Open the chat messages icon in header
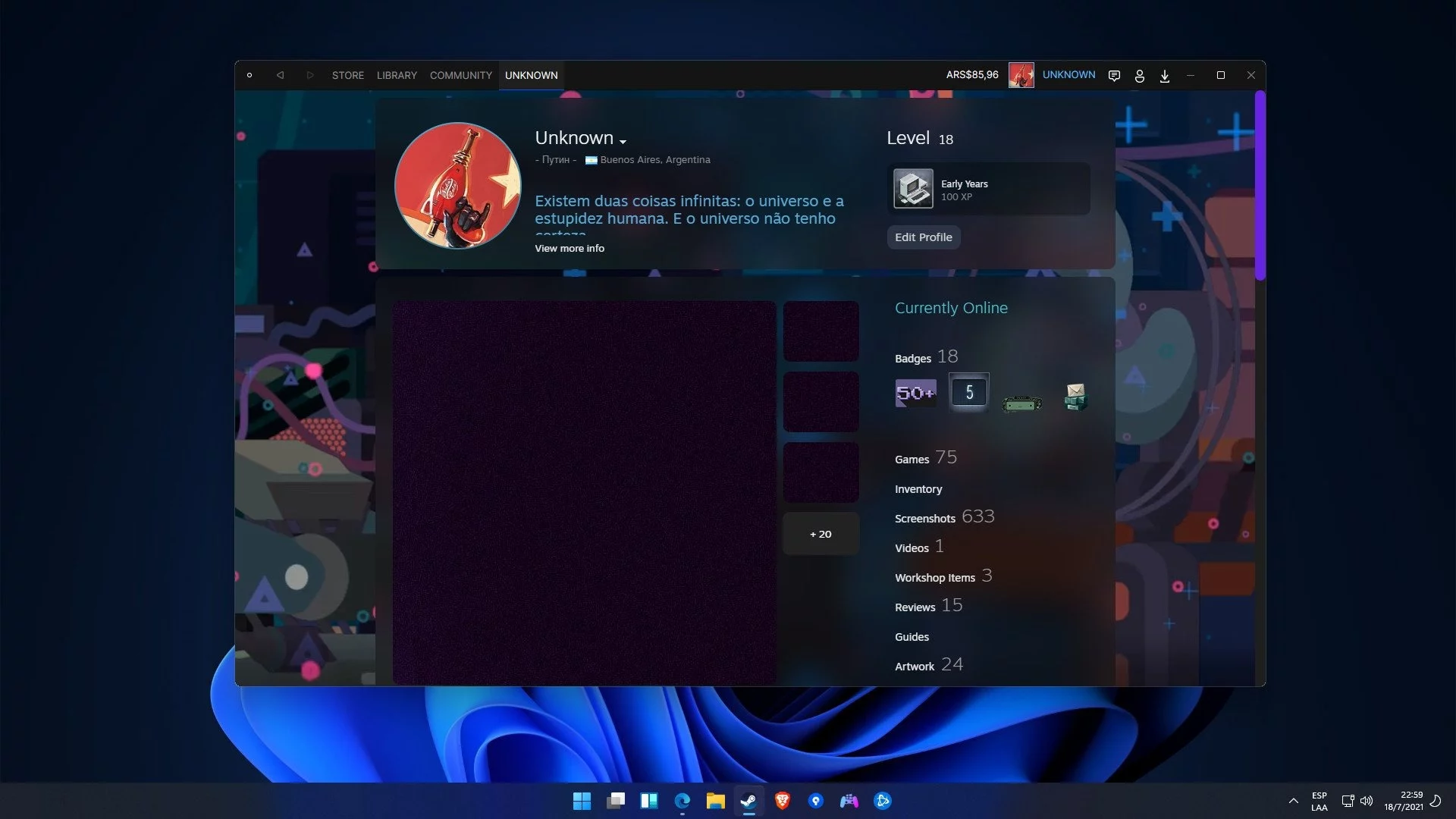1456x819 pixels. 1114,75
